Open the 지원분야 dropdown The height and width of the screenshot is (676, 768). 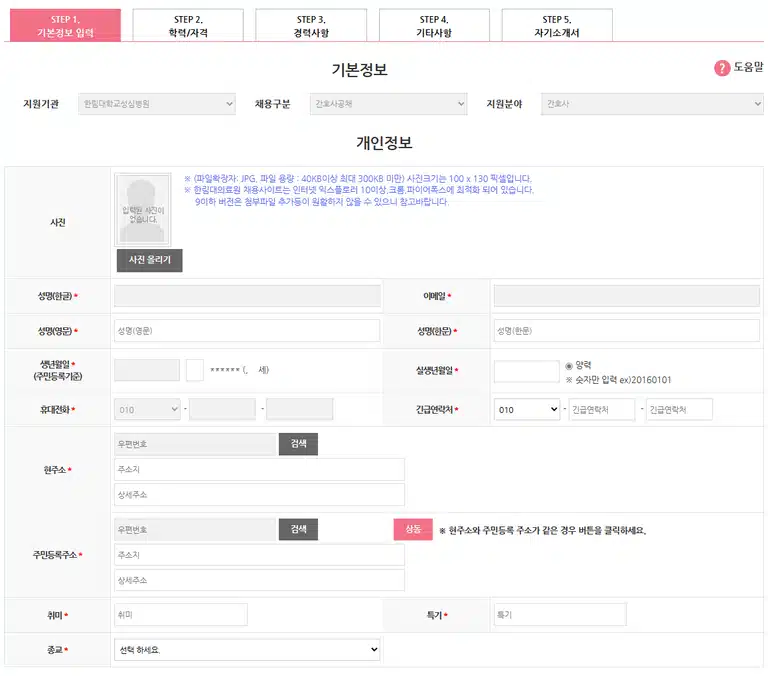point(652,104)
